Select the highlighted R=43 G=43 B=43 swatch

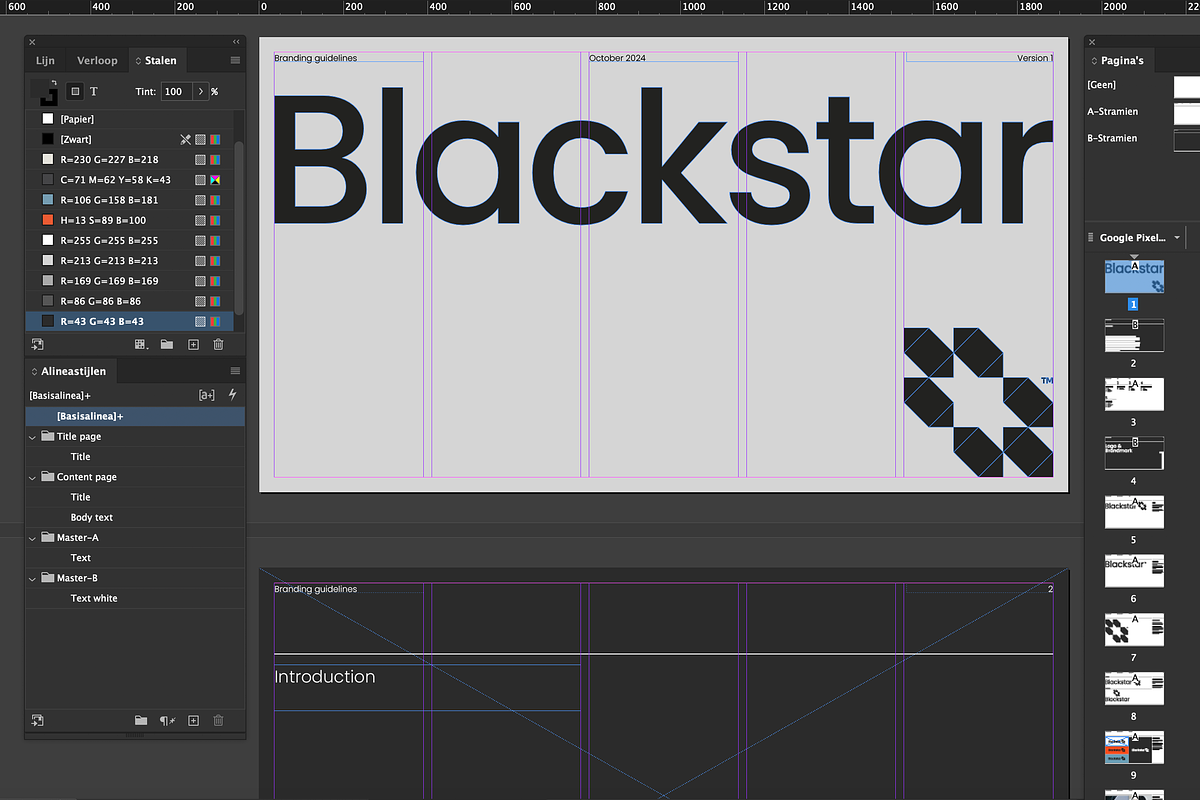tap(130, 321)
